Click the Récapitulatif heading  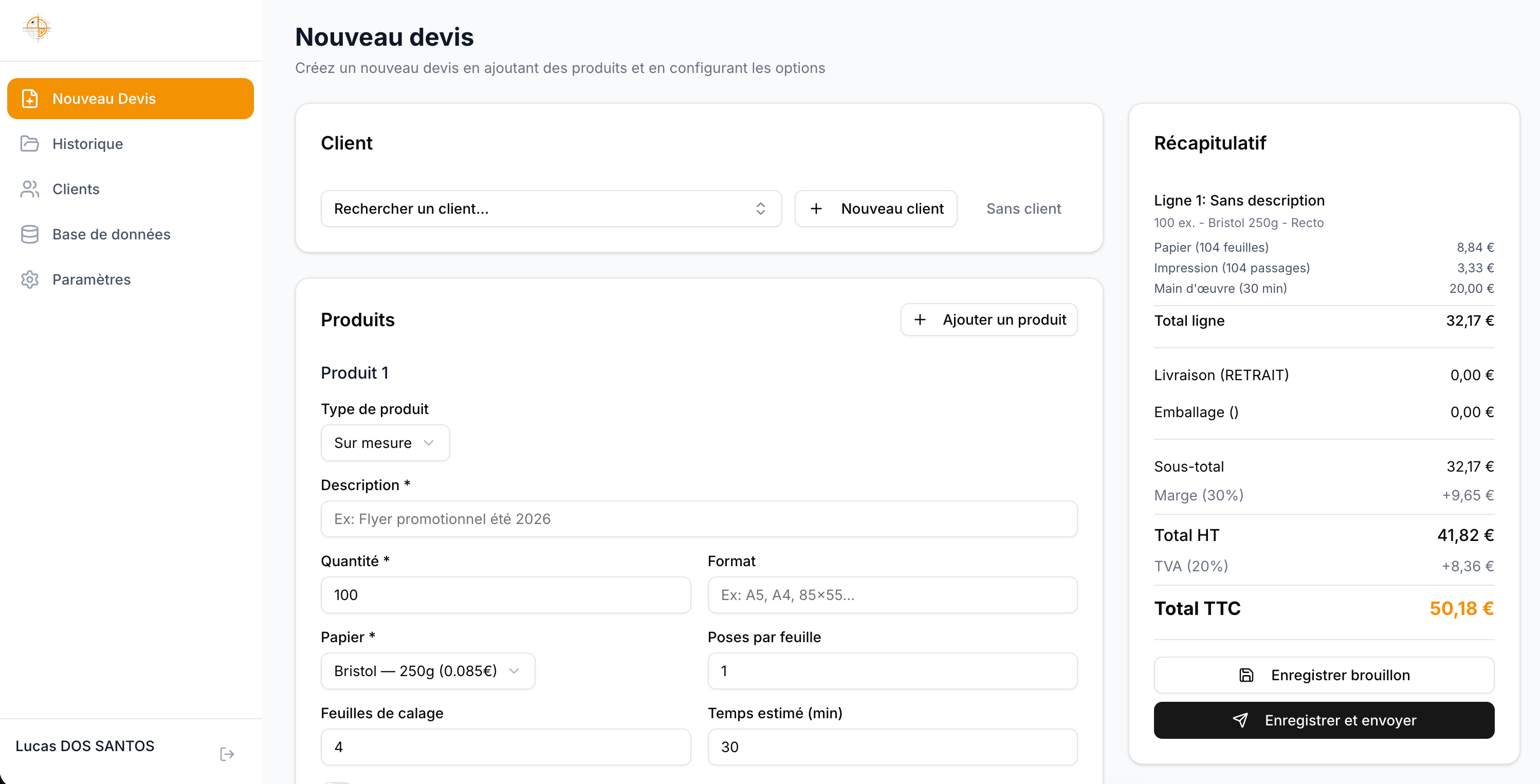coord(1209,143)
